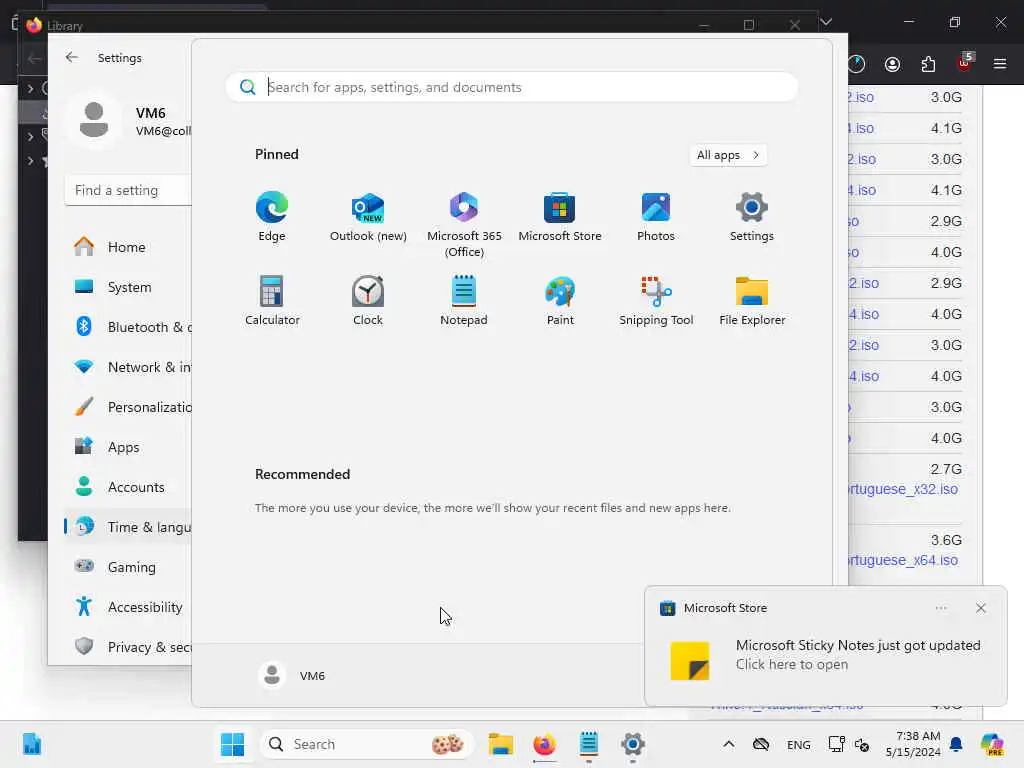The image size is (1024, 768).
Task: Click the uBlock extension icon in Firefox
Action: [965, 62]
